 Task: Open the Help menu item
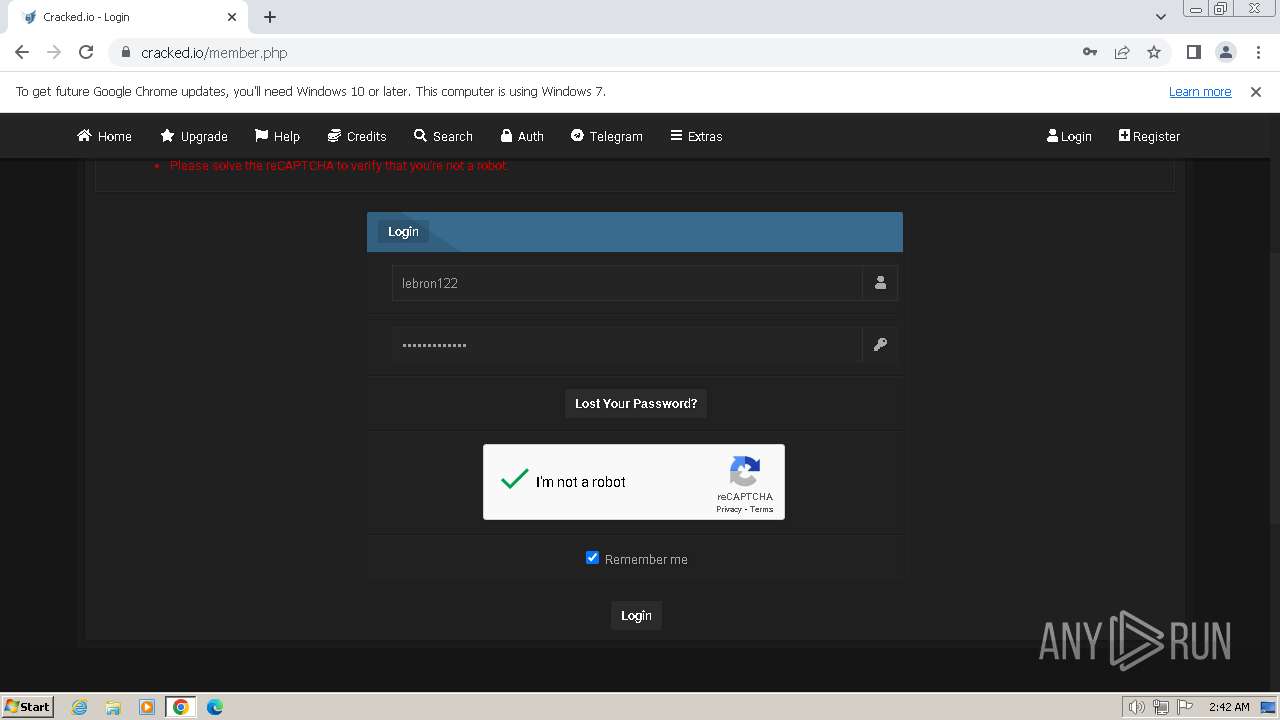pyautogui.click(x=277, y=136)
